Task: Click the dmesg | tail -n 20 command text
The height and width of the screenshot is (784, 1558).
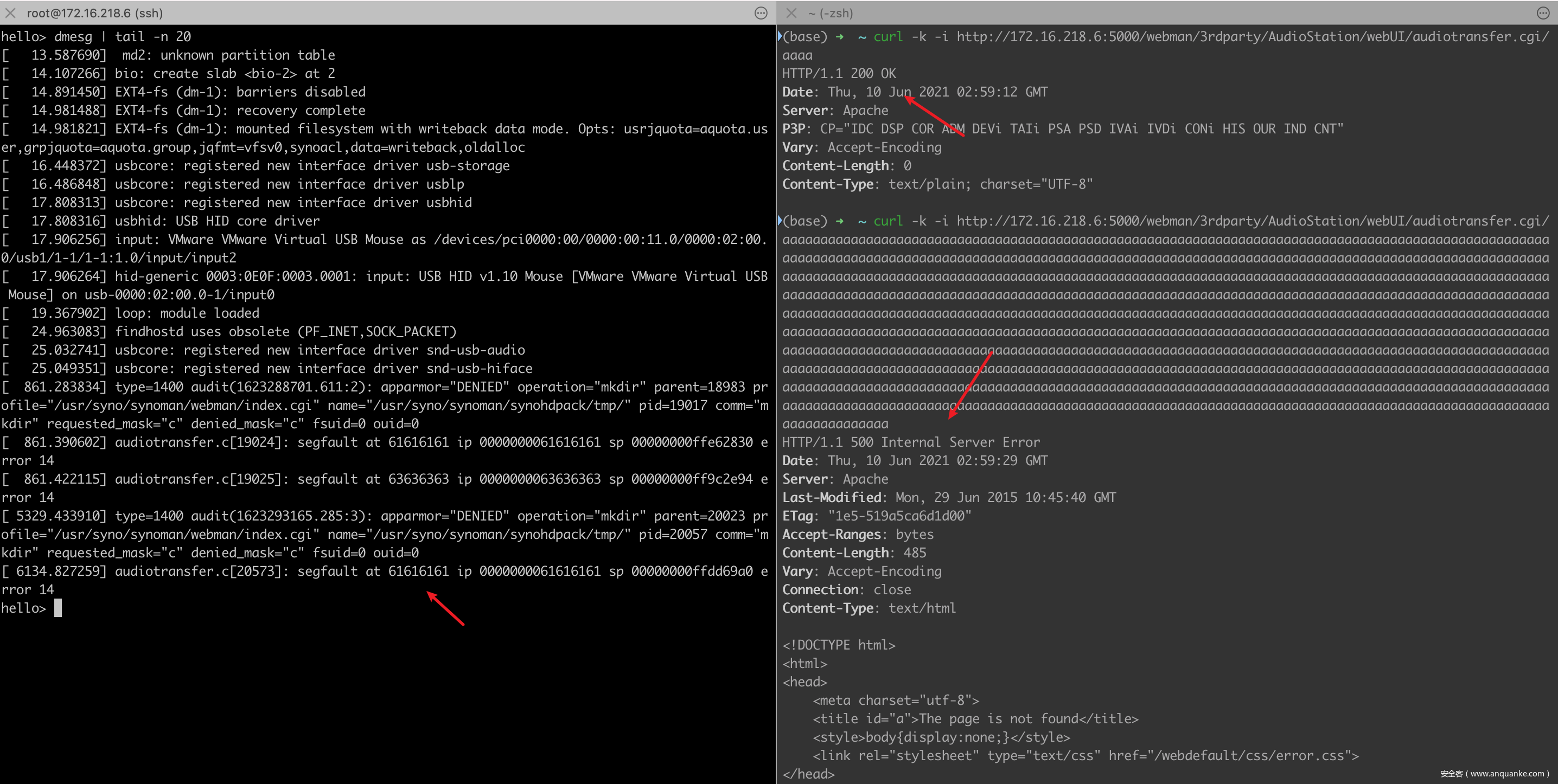Action: point(123,37)
